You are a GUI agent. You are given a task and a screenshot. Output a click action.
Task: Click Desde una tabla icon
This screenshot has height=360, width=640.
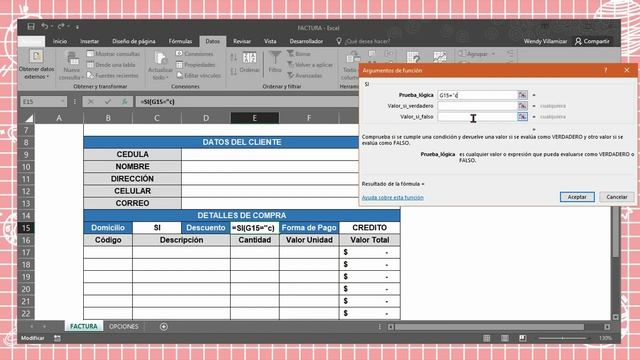coord(90,65)
